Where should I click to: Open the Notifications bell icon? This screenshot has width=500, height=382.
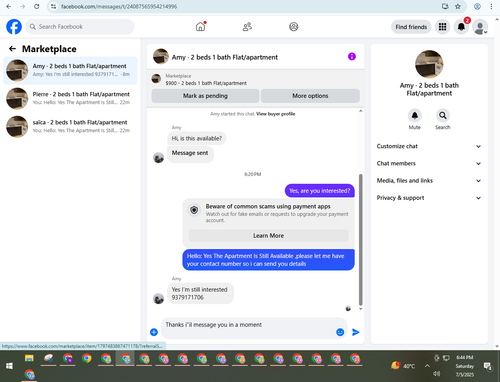[461, 27]
